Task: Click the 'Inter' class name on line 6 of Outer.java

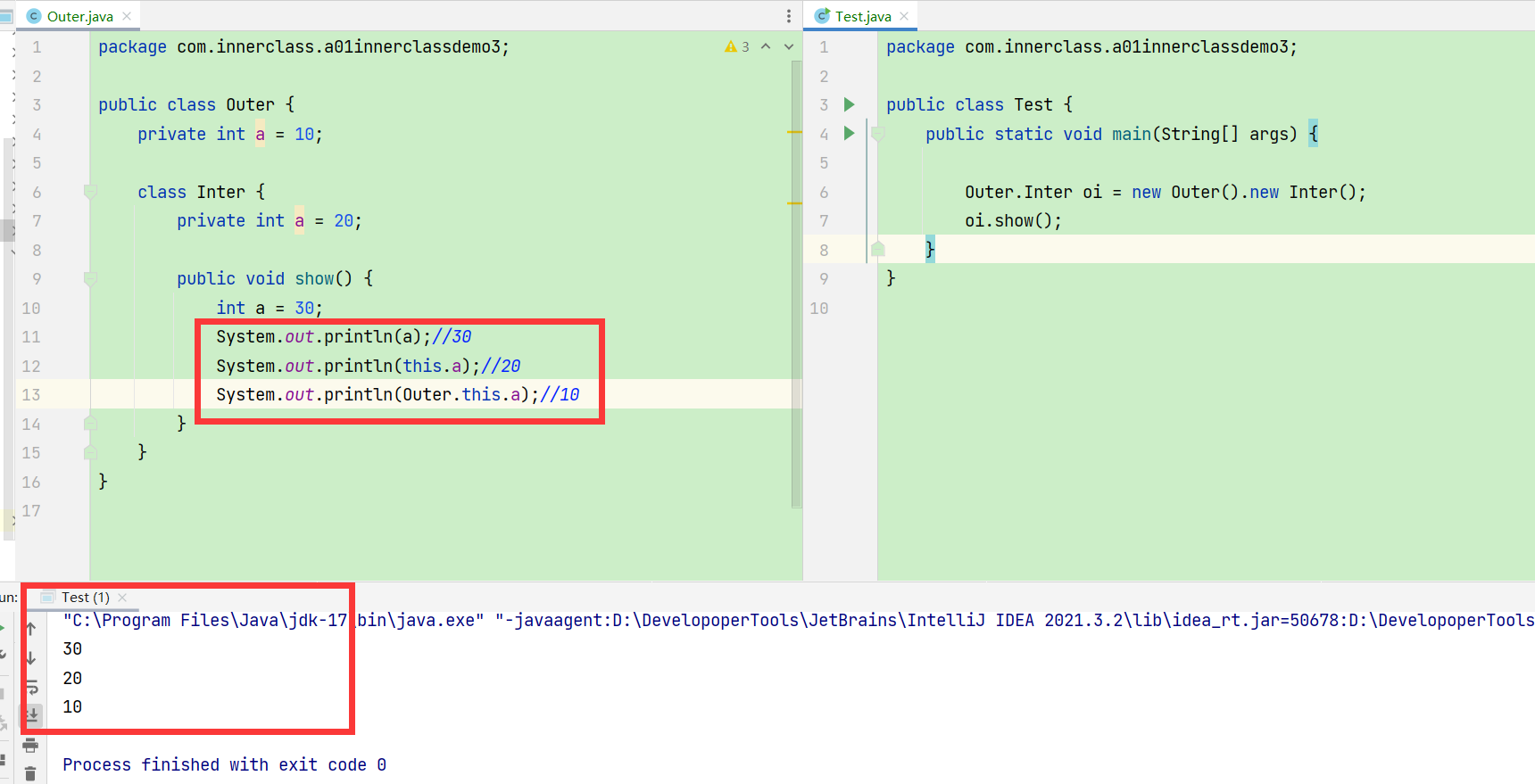Action: pyautogui.click(x=220, y=192)
